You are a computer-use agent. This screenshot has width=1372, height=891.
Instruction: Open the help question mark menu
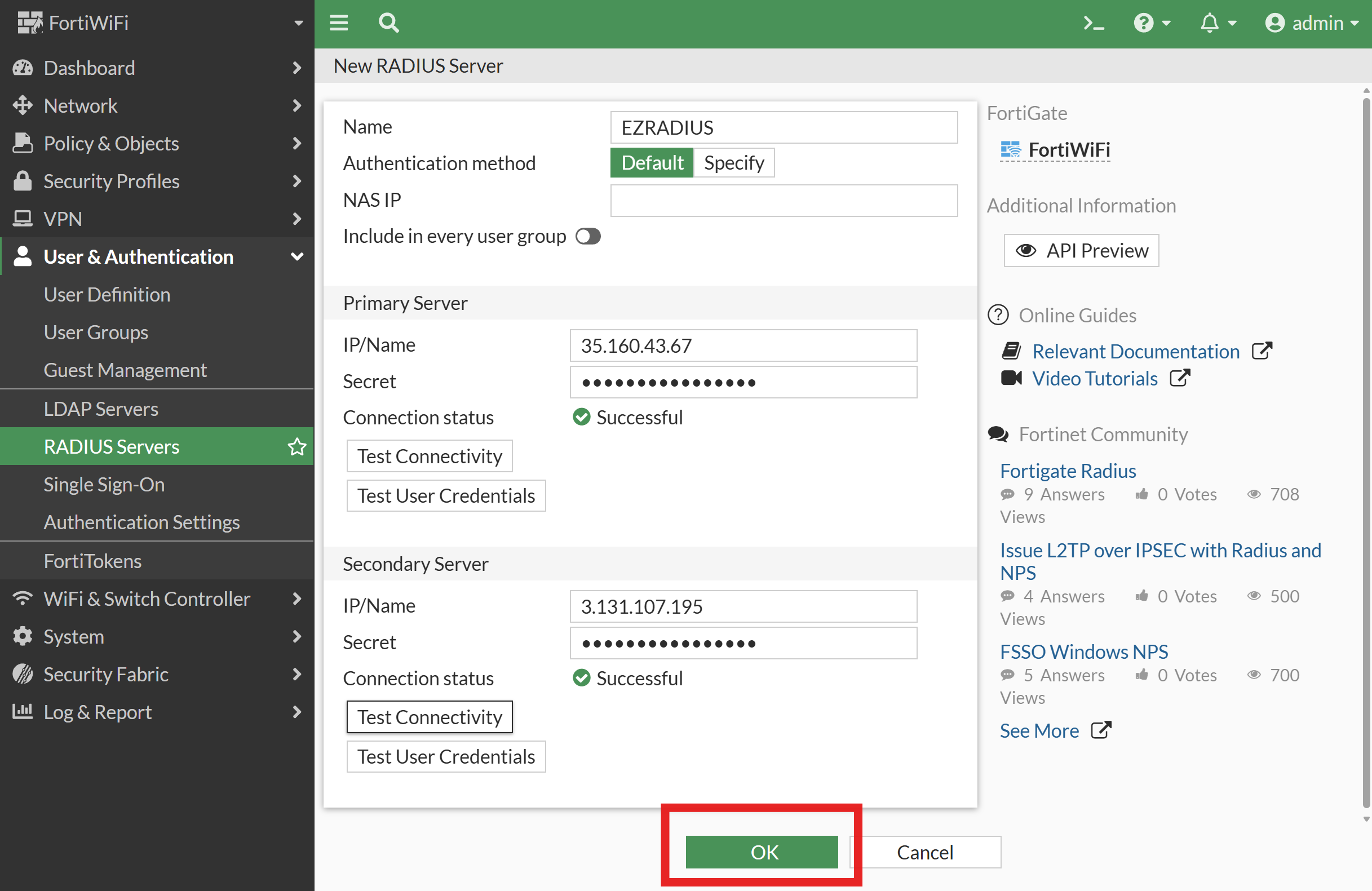1145,23
